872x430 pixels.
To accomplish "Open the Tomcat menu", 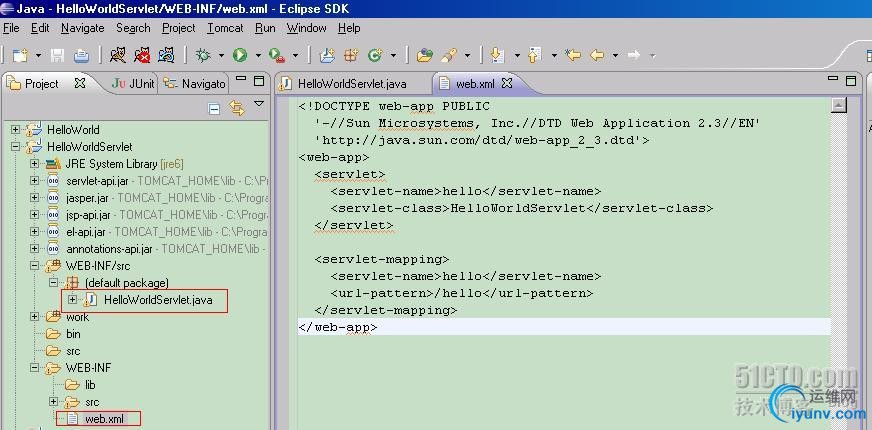I will pos(225,28).
